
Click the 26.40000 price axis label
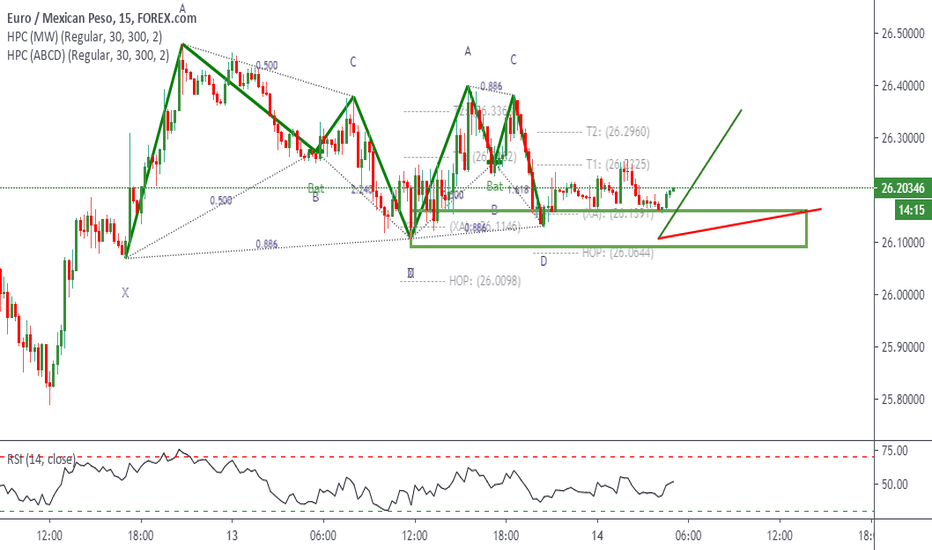[x=903, y=86]
